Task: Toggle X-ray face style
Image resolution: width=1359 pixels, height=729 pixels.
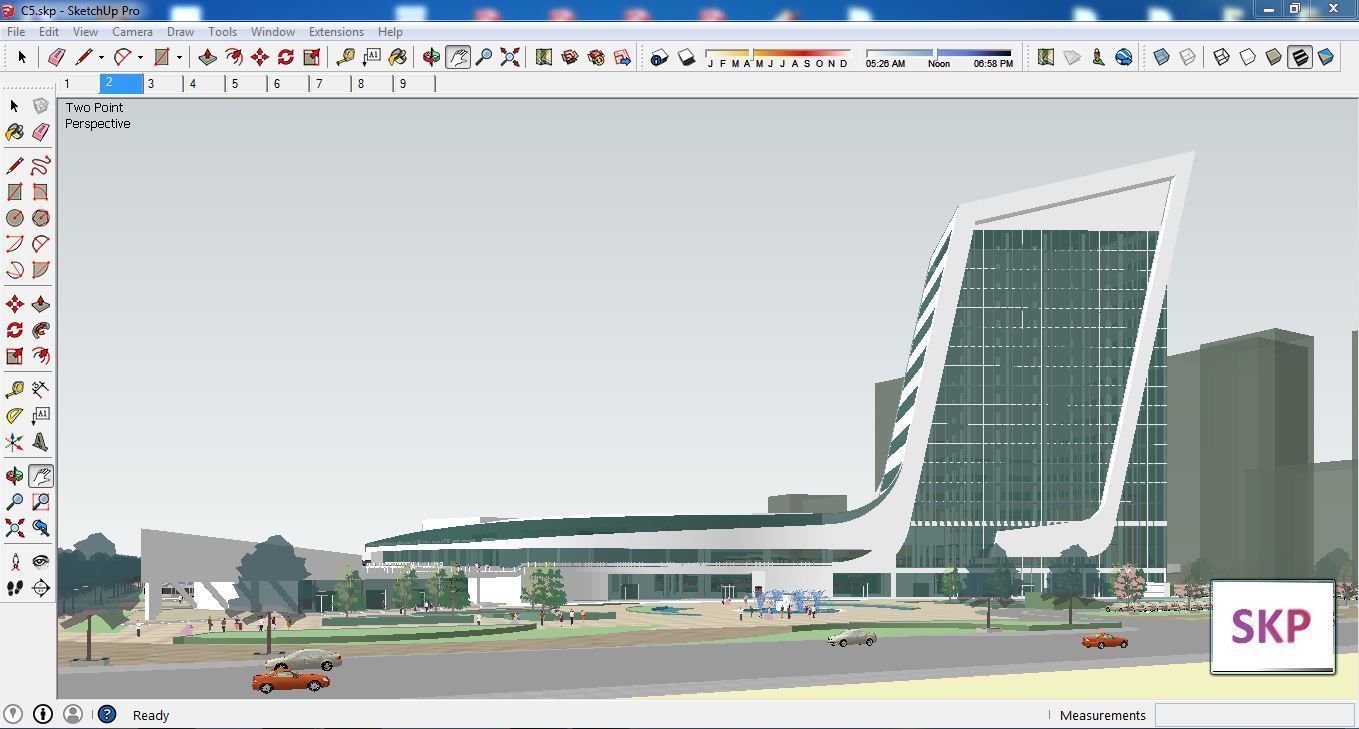Action: point(1162,57)
